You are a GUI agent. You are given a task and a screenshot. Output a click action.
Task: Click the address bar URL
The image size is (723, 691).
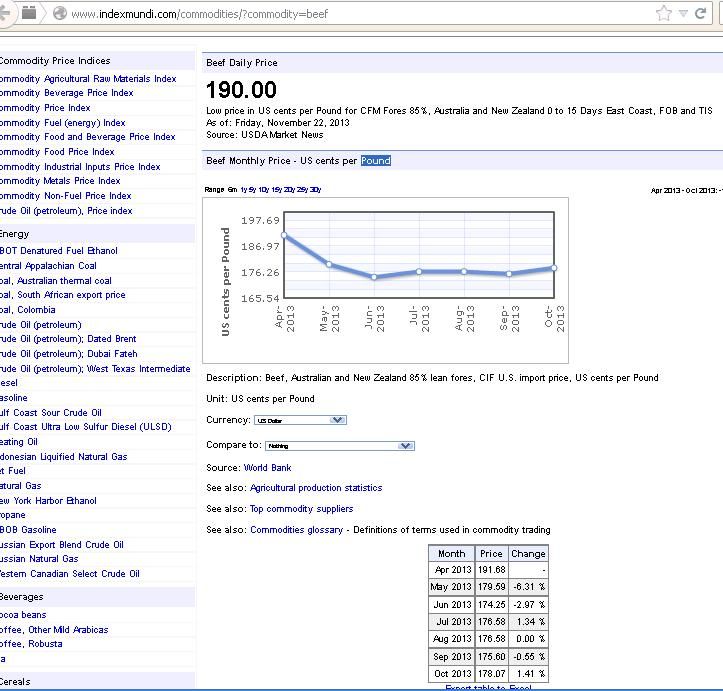tap(200, 14)
